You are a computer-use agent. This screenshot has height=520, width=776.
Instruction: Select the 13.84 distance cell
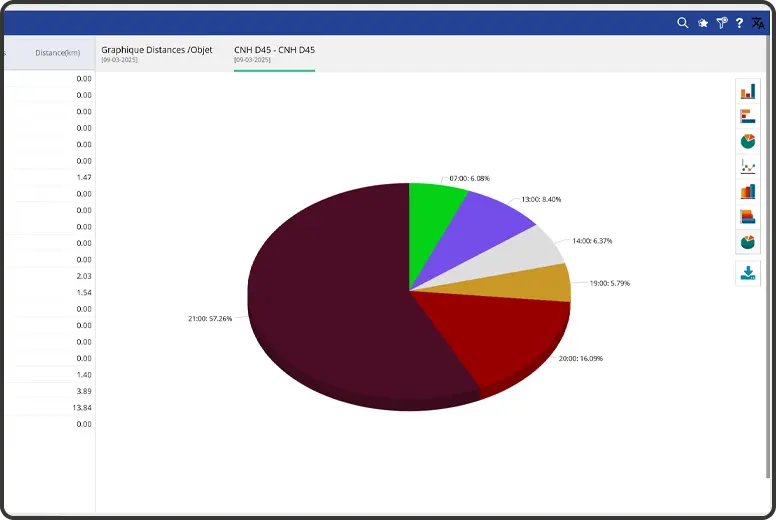click(82, 408)
